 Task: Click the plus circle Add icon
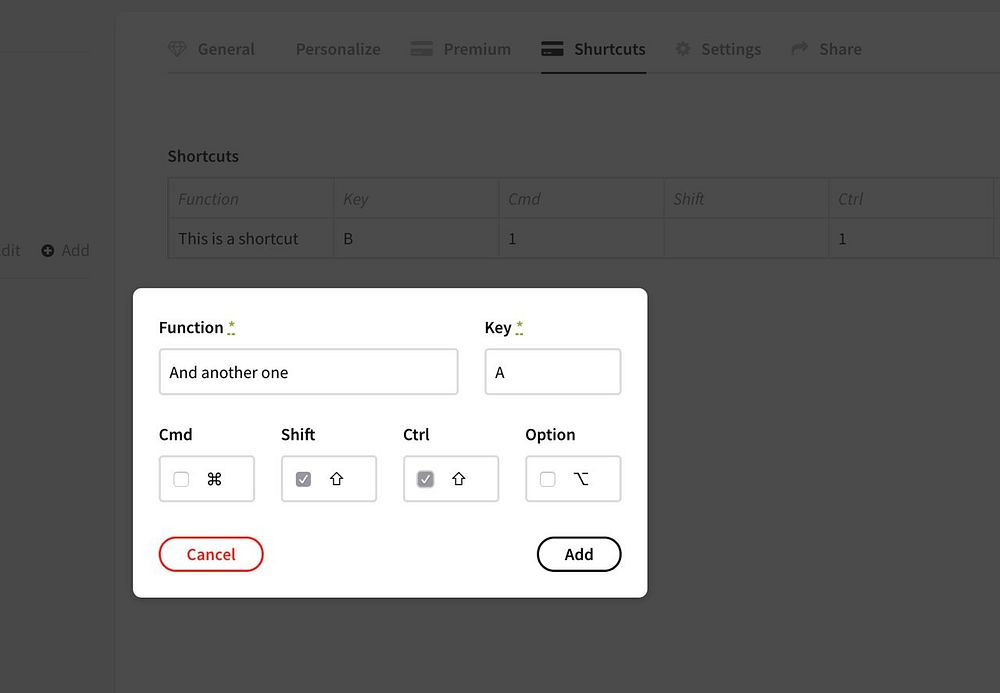tap(48, 251)
